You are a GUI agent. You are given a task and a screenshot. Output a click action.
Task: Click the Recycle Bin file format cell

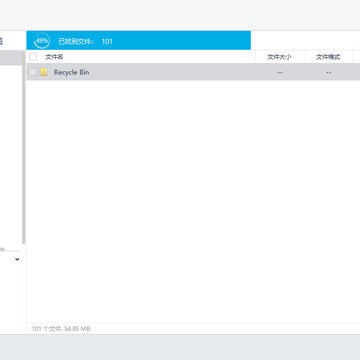329,72
